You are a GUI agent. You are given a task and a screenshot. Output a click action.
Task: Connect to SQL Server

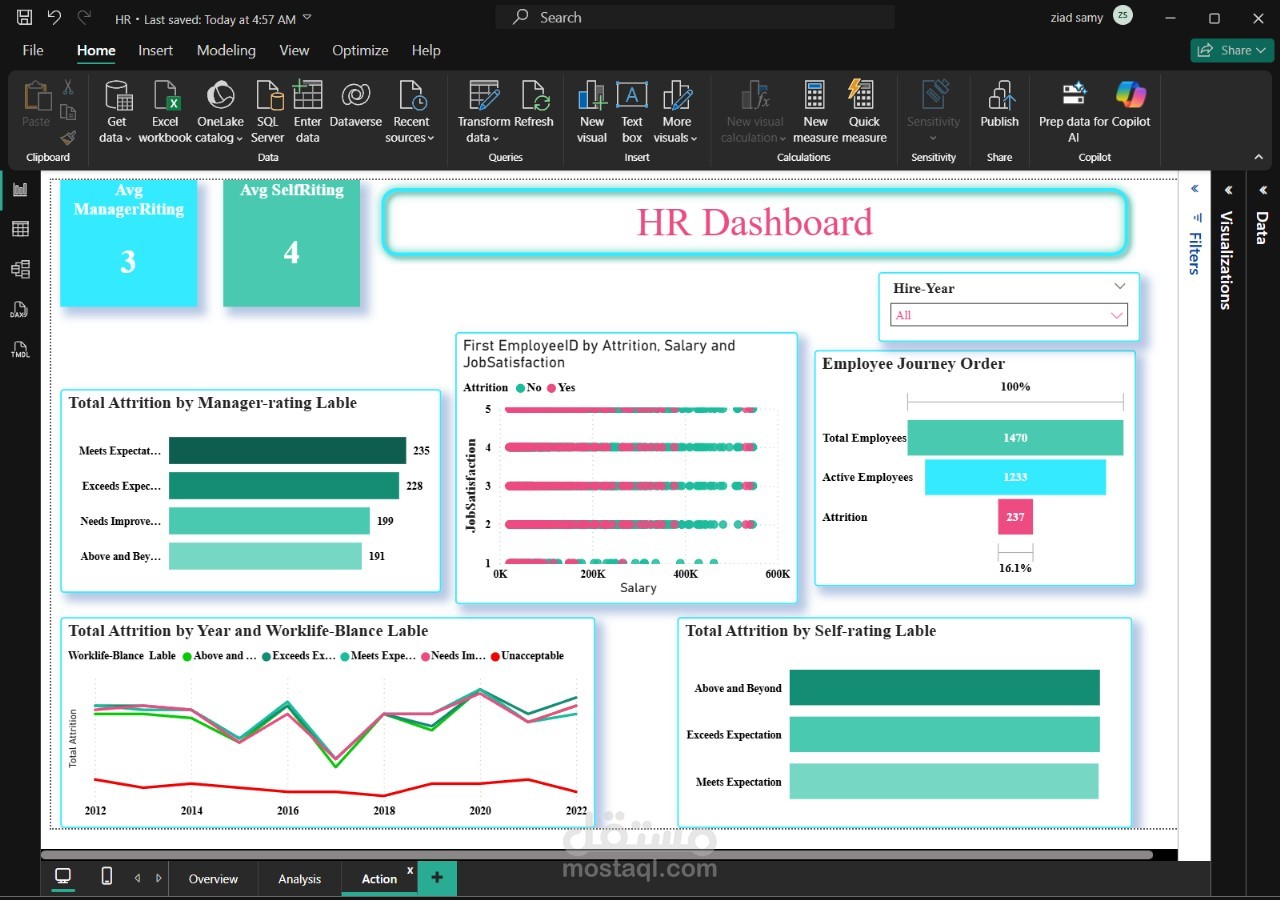point(268,111)
